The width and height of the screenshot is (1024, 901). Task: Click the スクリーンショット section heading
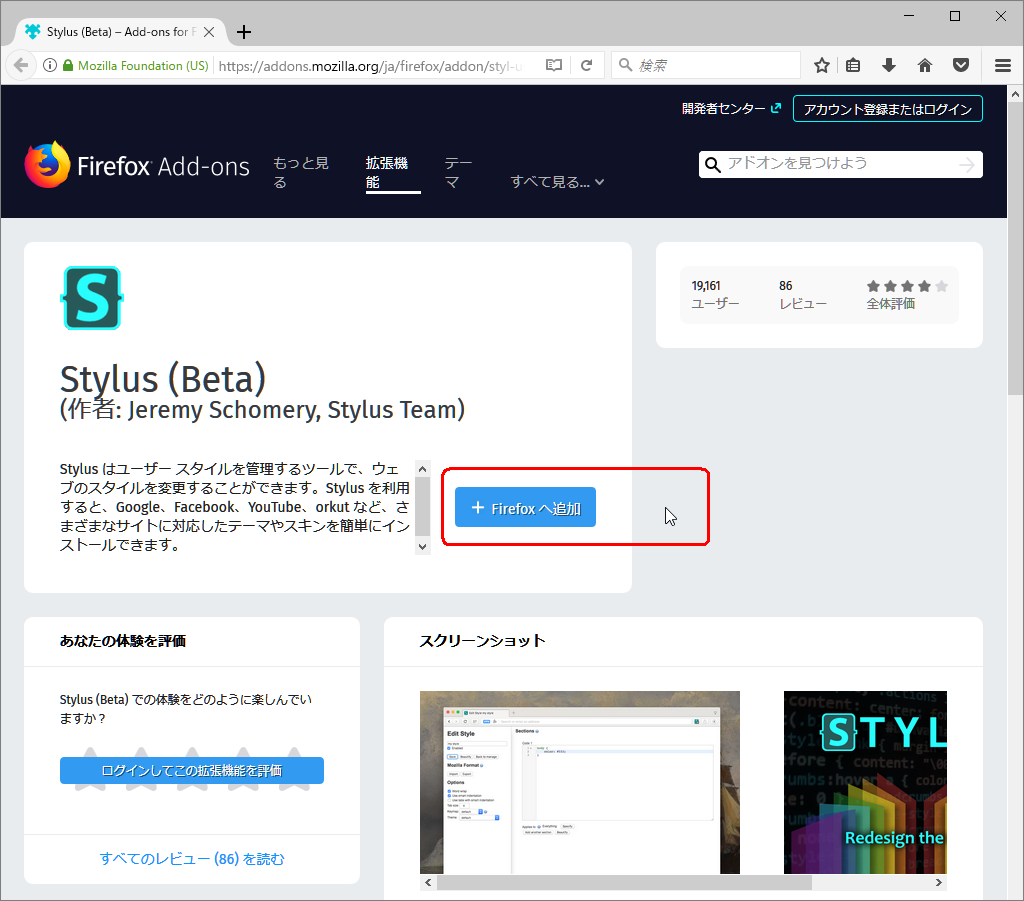483,640
